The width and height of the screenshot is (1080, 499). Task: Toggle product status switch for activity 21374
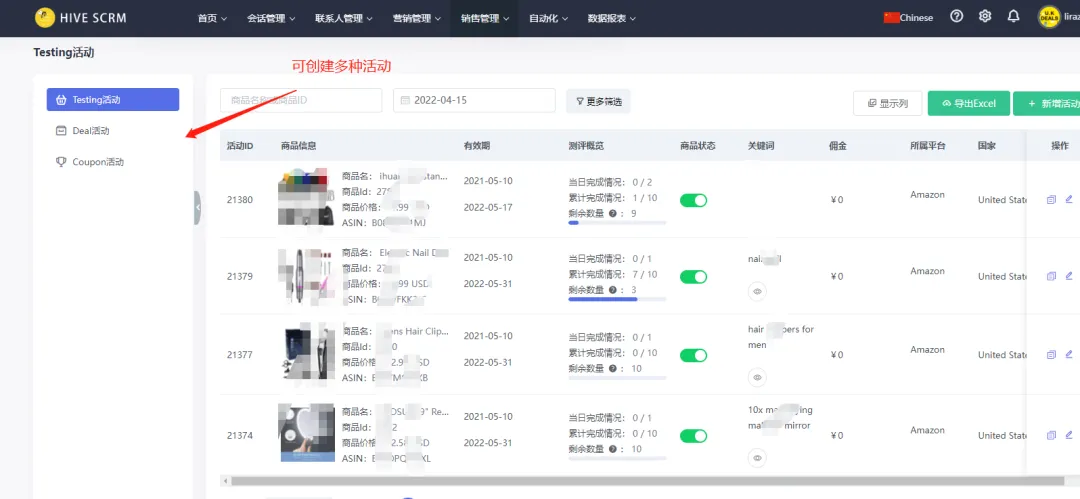(x=694, y=436)
